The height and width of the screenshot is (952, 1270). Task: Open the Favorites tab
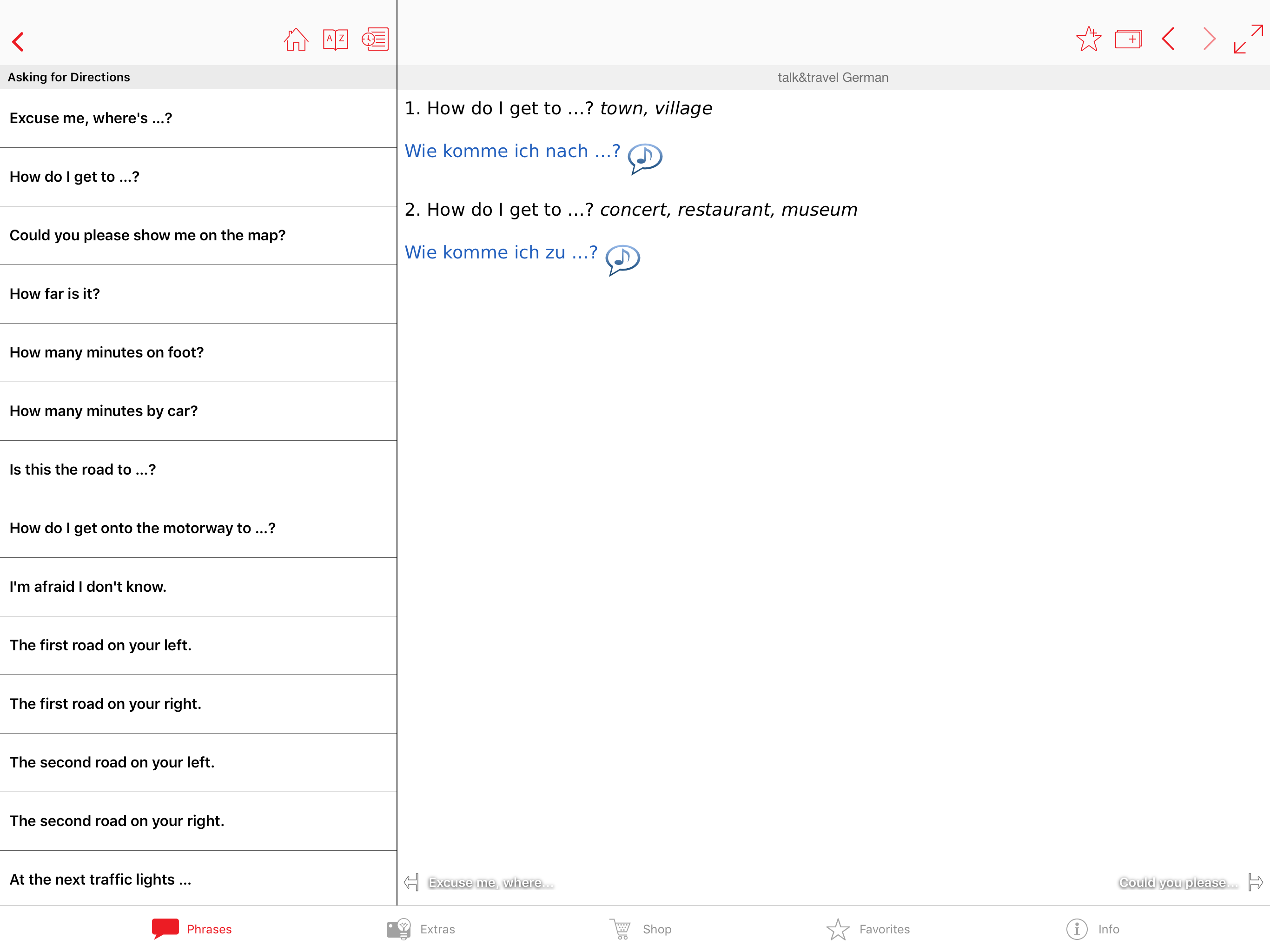(867, 928)
